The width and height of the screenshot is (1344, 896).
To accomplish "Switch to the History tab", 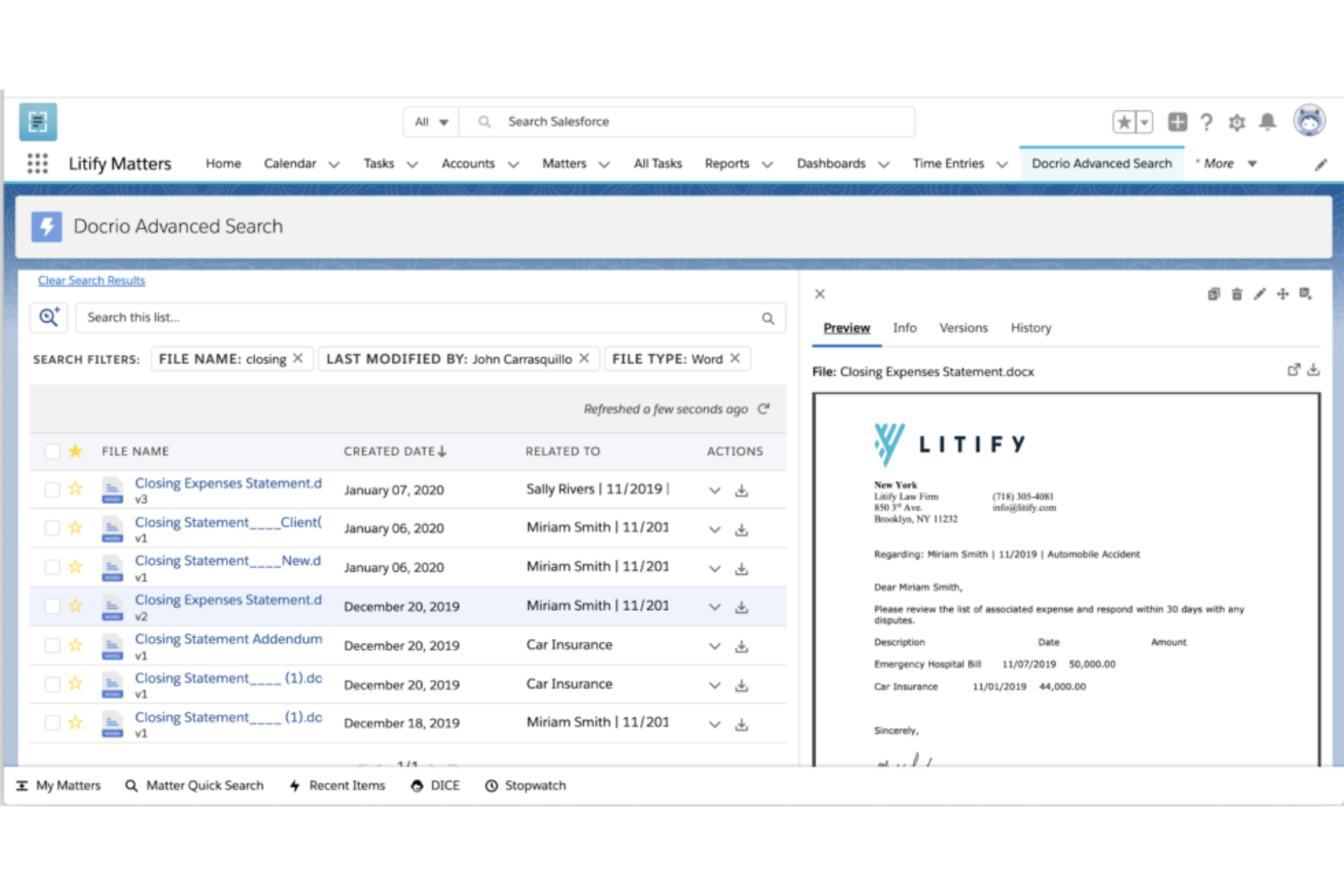I will pyautogui.click(x=1031, y=328).
